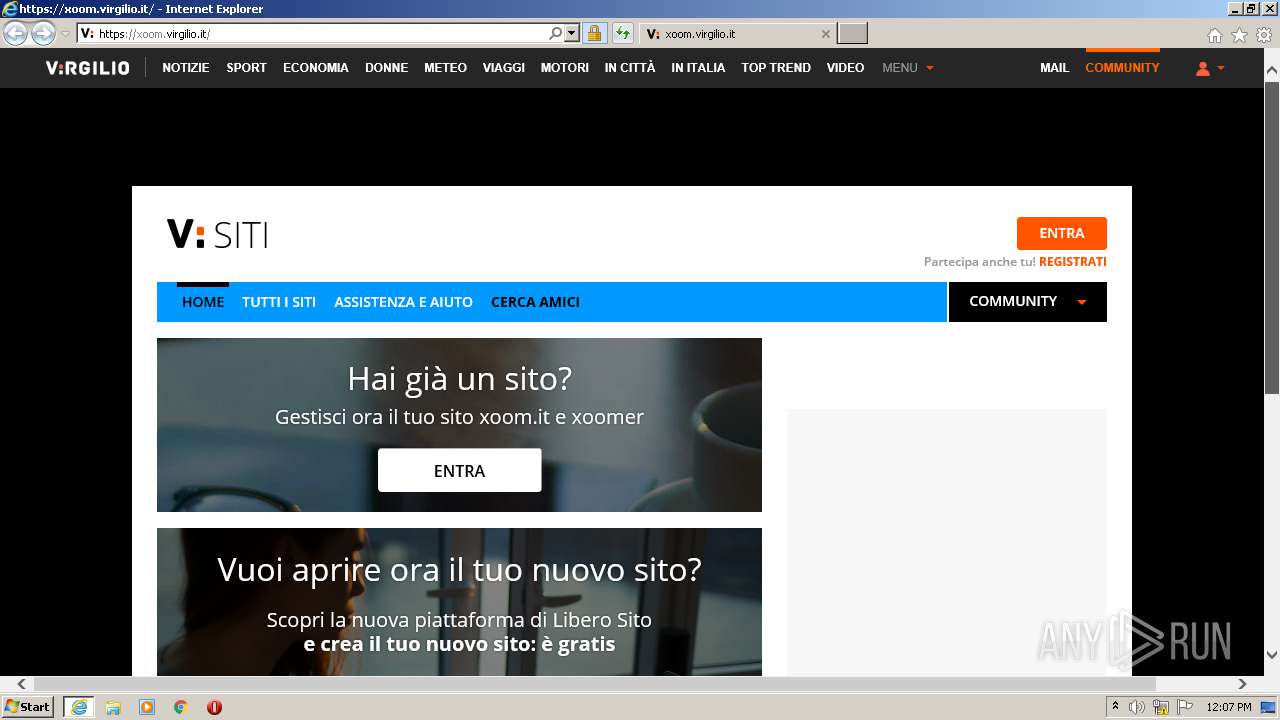Select the xoom.virgilio.it browser tab
Viewport: 1280px width, 720px height.
tap(736, 34)
